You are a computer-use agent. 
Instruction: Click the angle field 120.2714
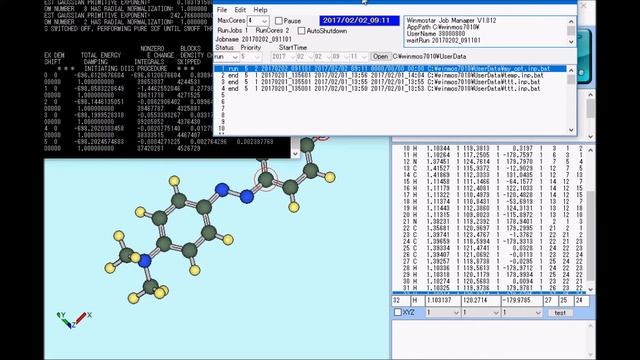click(480, 301)
